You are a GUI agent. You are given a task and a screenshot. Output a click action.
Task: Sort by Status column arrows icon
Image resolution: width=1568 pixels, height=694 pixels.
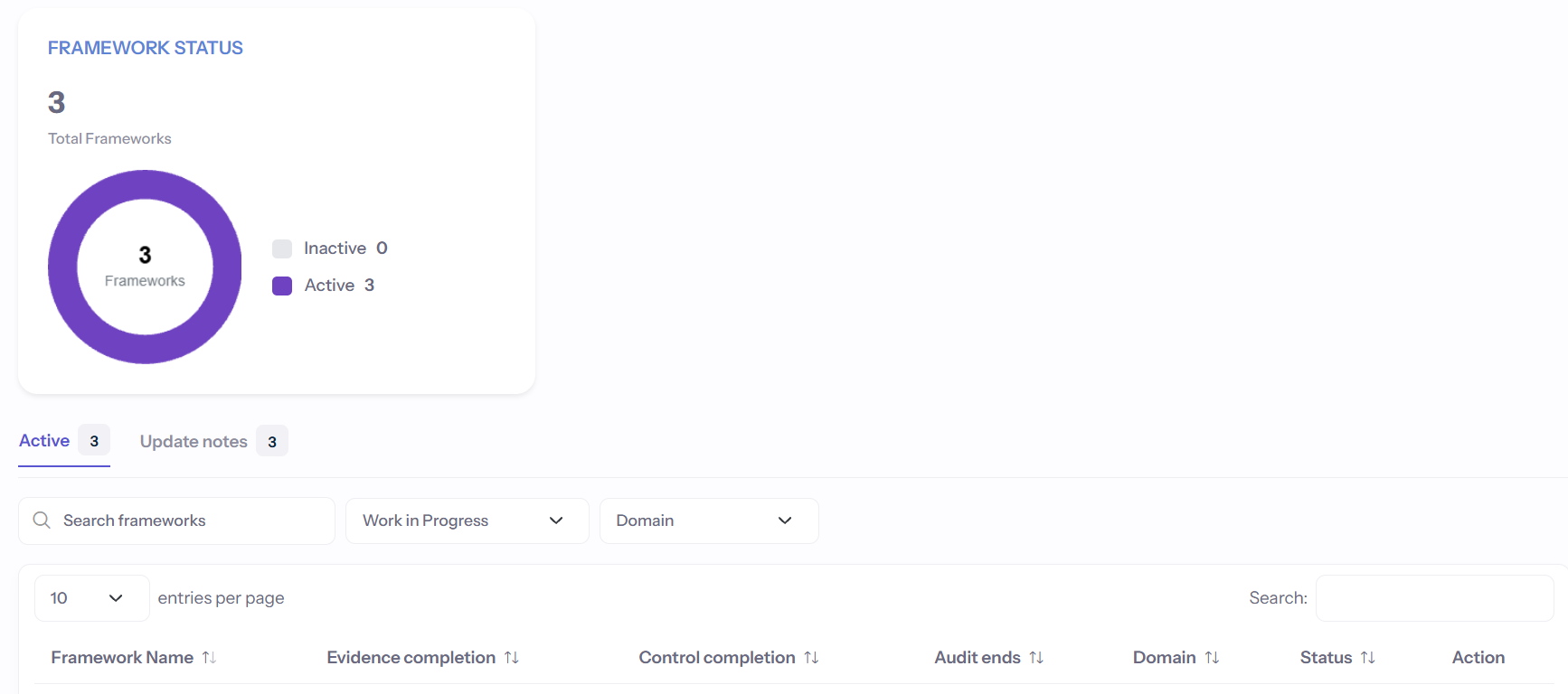click(x=1368, y=658)
